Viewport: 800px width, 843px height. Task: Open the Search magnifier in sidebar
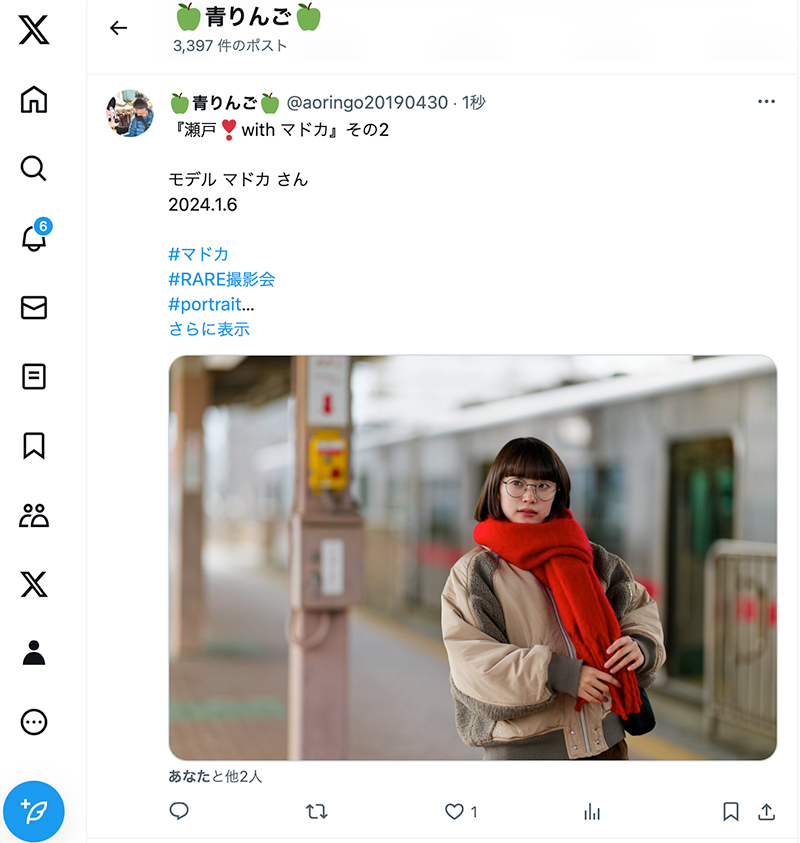[x=33, y=168]
